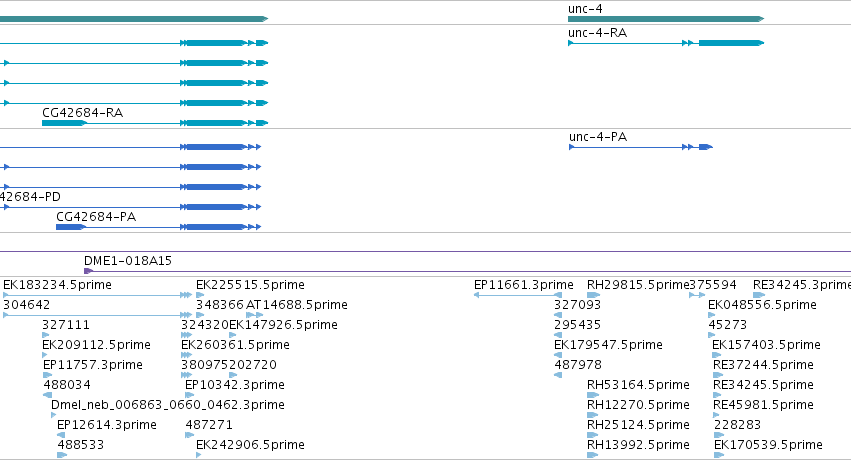Select the 488533 arrow glyph
Screen dimensions: 851x460
(62, 455)
